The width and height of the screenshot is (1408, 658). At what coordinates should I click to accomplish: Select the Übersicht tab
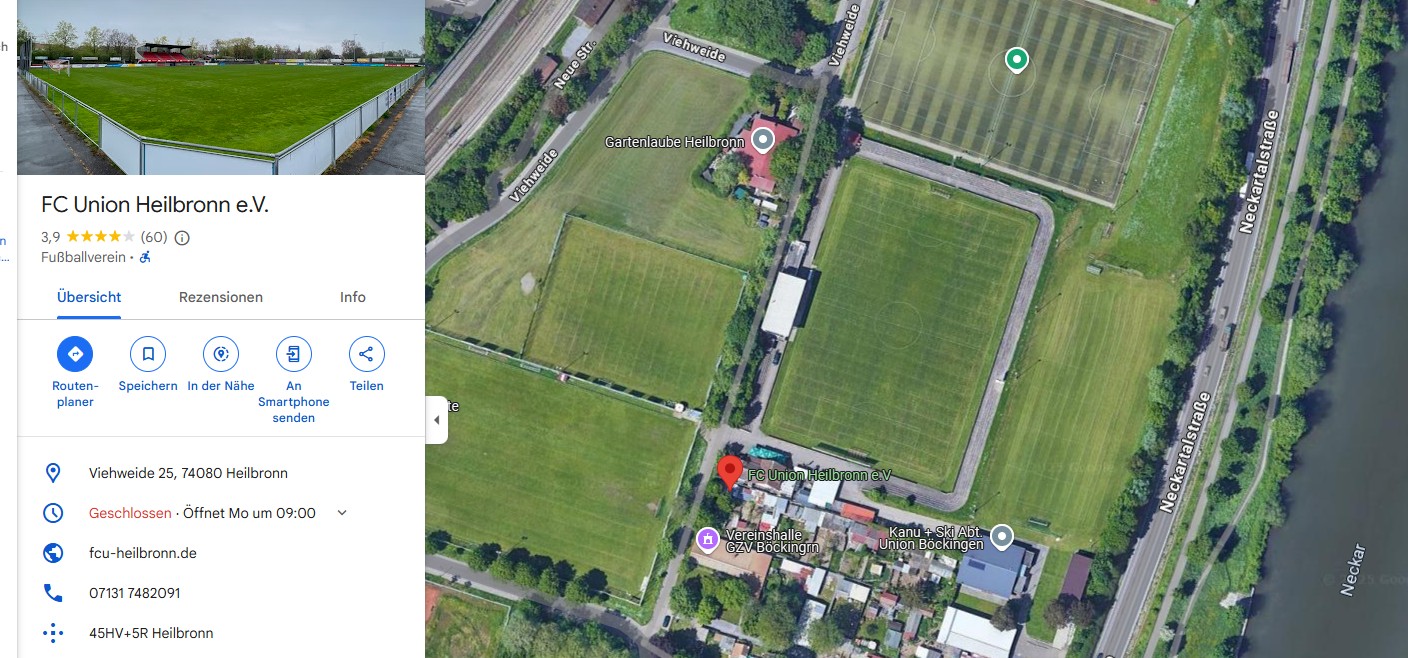click(89, 297)
